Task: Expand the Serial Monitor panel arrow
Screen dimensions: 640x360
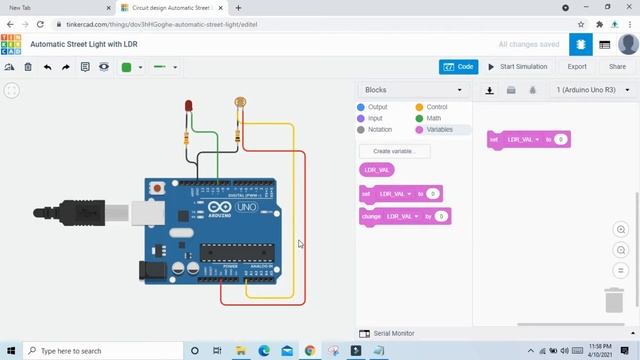Action: pyautogui.click(x=633, y=333)
